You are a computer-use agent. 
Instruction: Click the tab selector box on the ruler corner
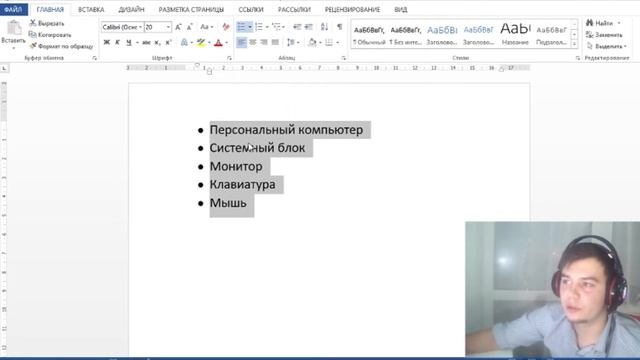[x=4, y=68]
